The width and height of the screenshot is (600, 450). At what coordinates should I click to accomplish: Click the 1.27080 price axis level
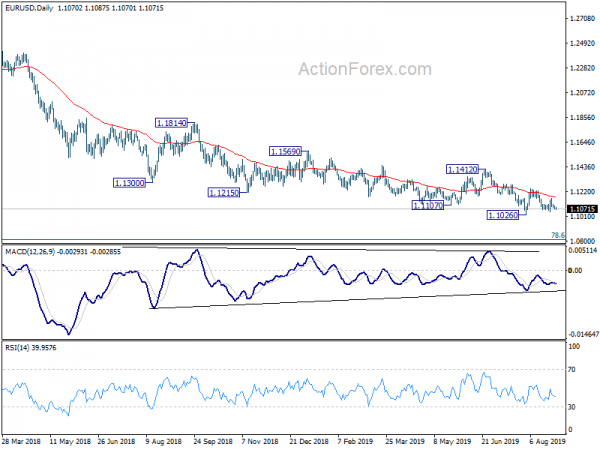pyautogui.click(x=582, y=18)
